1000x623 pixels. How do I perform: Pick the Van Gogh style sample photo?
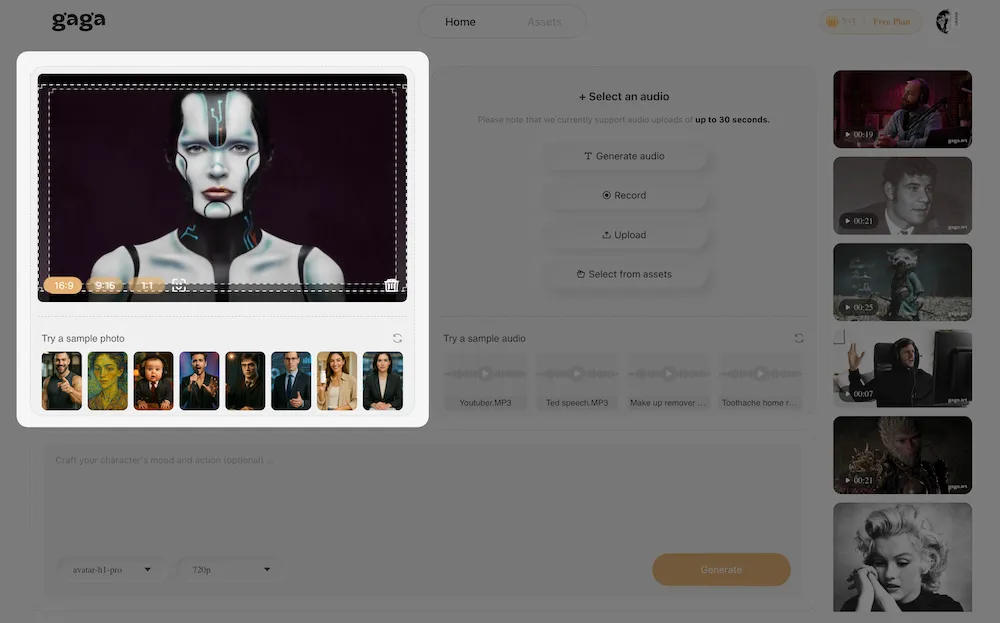pos(108,381)
